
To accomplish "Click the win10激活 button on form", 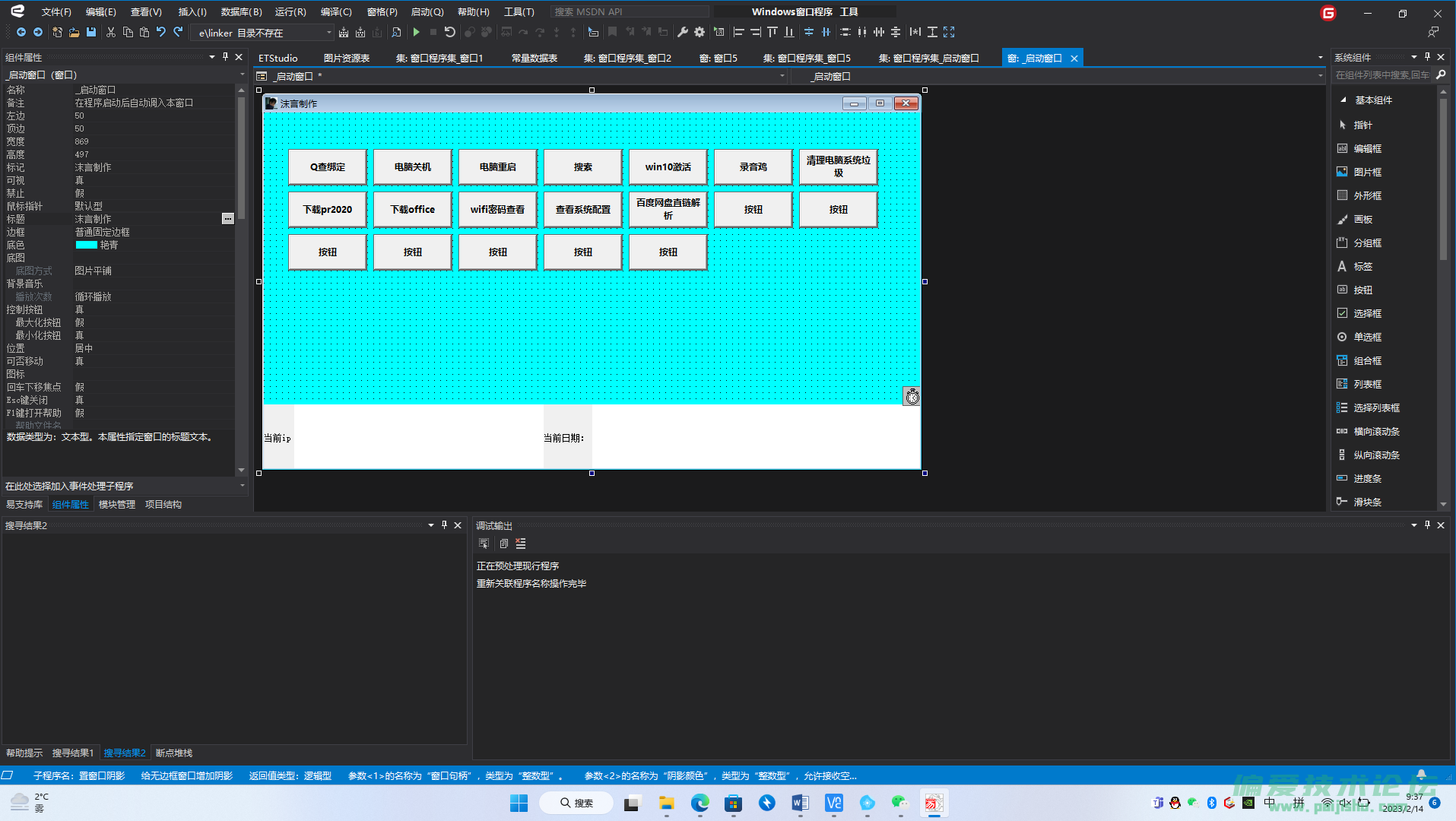I will coord(668,166).
